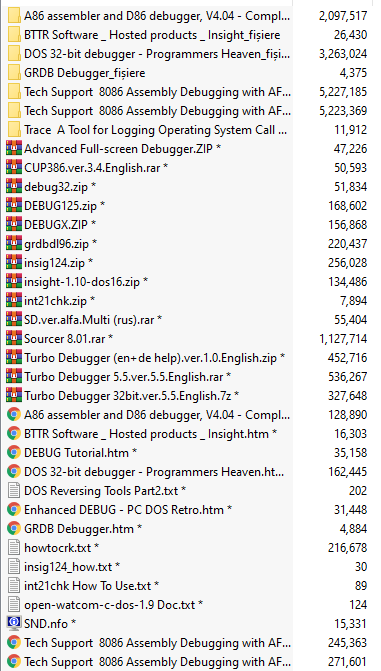Click the 2,097,517 size value
Screen dimensions: 381x671
pyautogui.click(x=343, y=16)
